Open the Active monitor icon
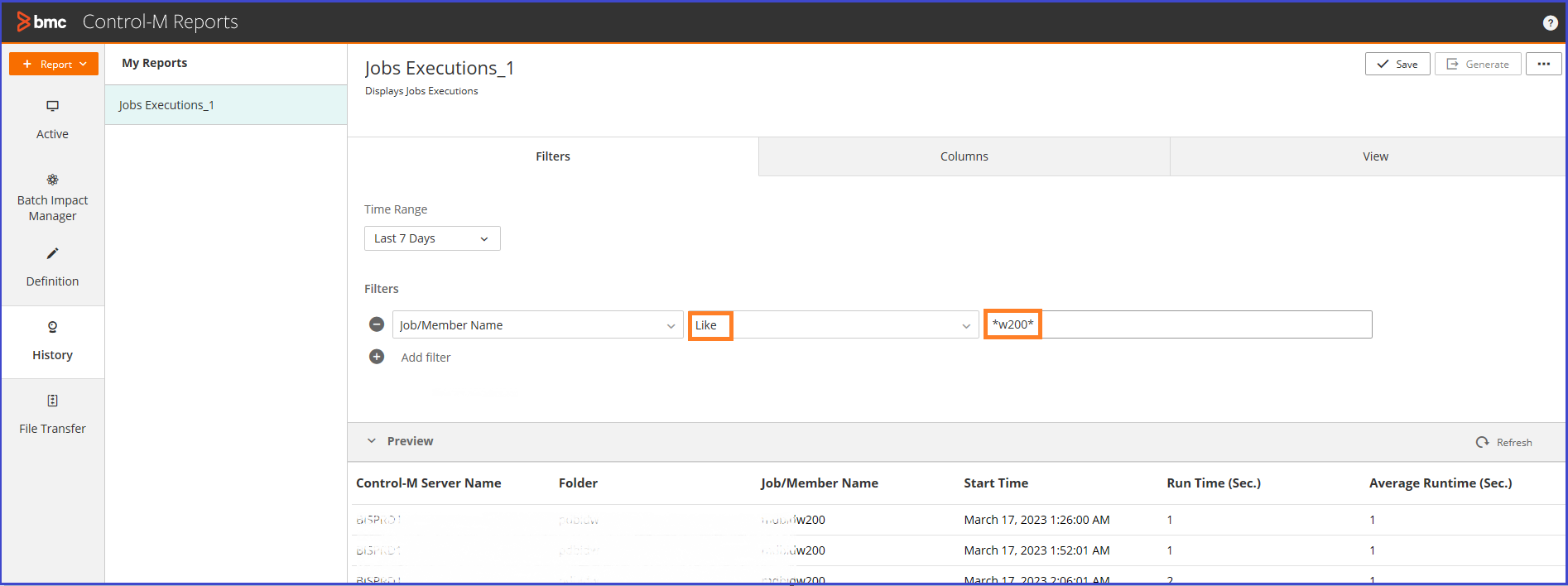This screenshot has width=1568, height=586. coord(52,106)
